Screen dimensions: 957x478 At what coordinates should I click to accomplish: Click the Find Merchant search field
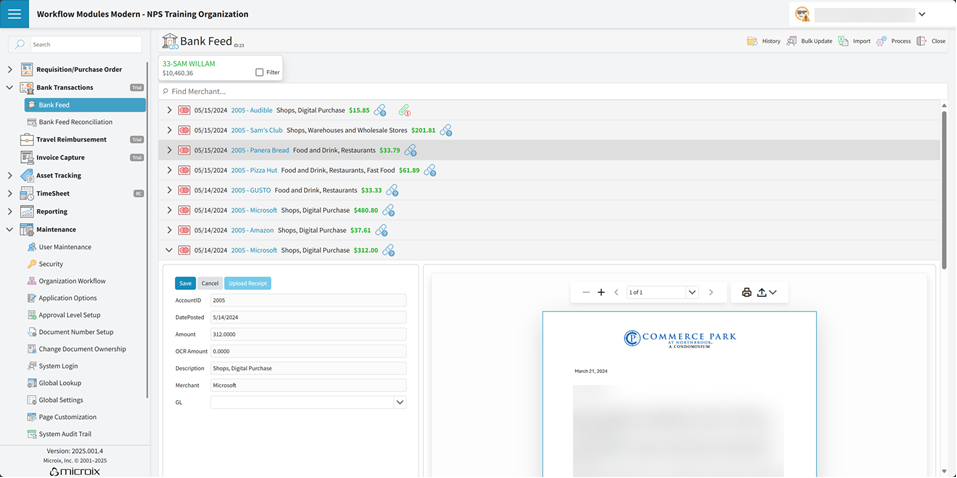point(400,91)
